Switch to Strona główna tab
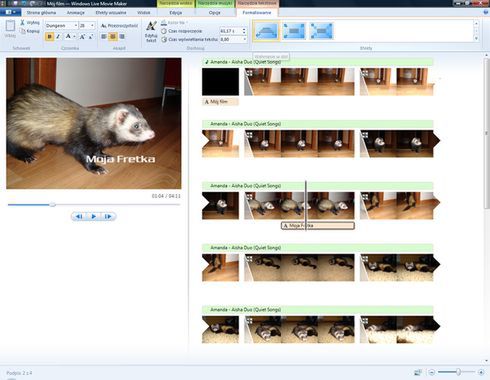 coord(41,13)
